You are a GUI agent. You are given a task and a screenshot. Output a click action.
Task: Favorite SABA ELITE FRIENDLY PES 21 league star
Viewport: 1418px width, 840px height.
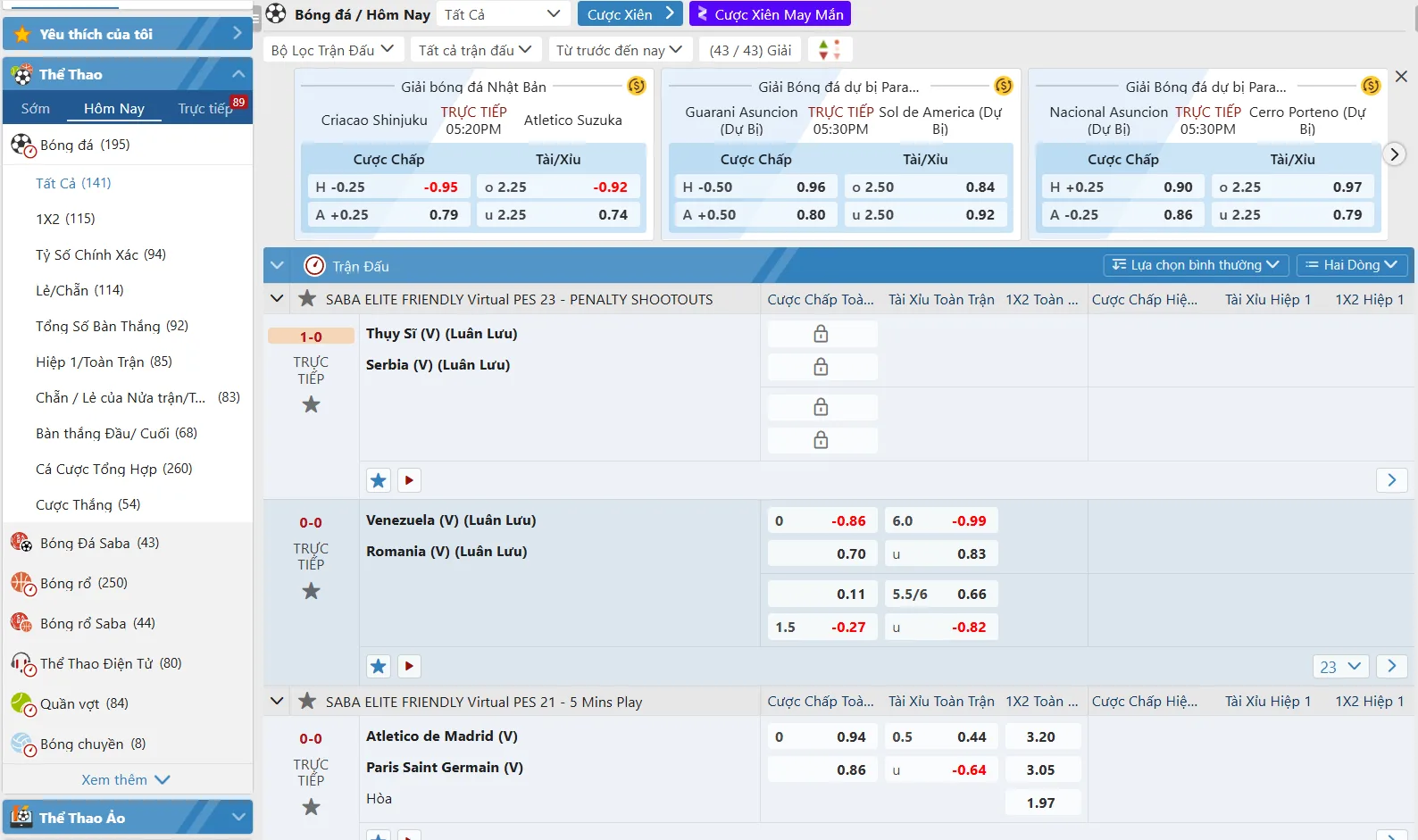(x=307, y=702)
